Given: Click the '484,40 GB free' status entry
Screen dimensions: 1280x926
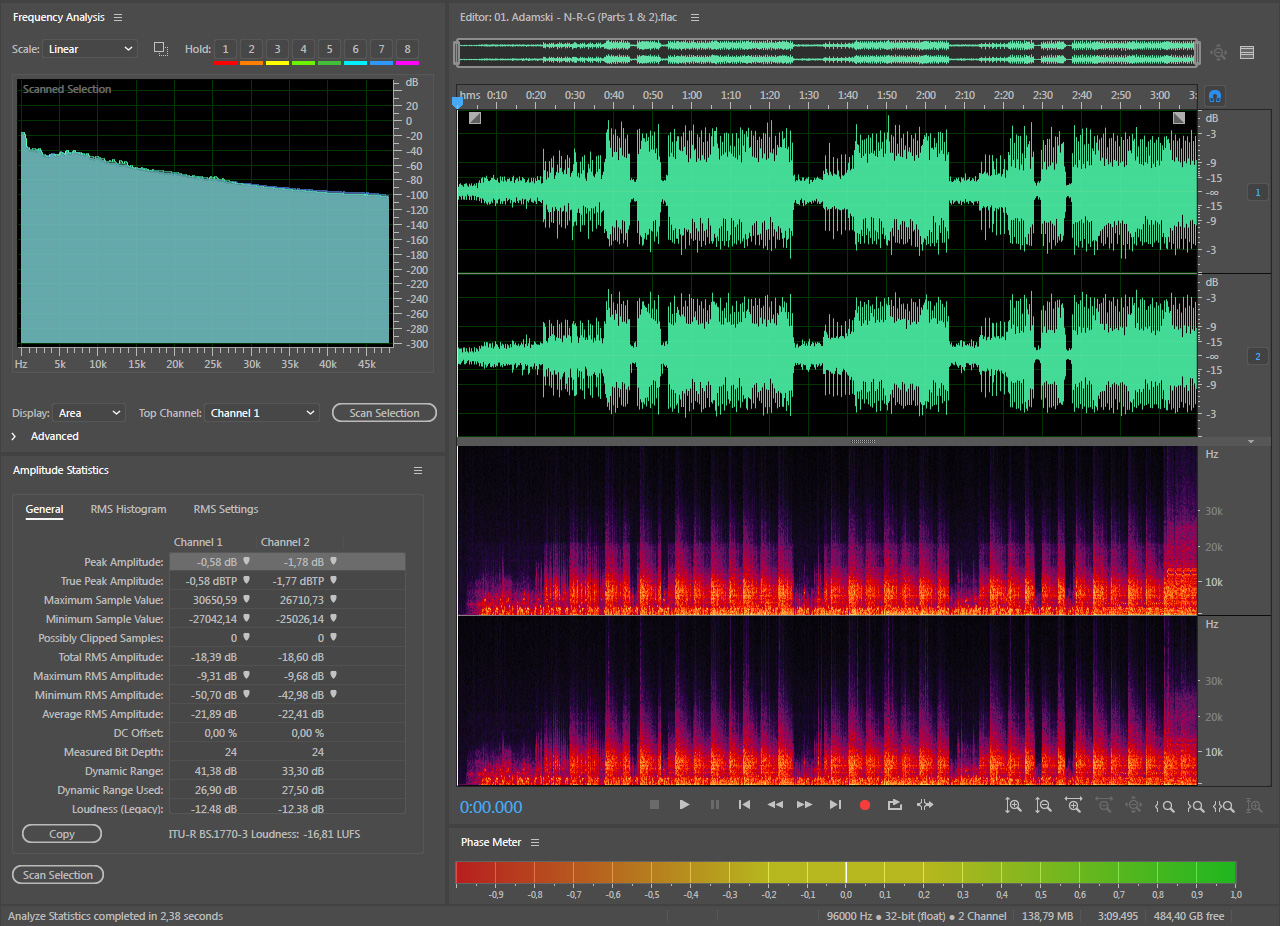Looking at the screenshot, I should coord(1188,916).
